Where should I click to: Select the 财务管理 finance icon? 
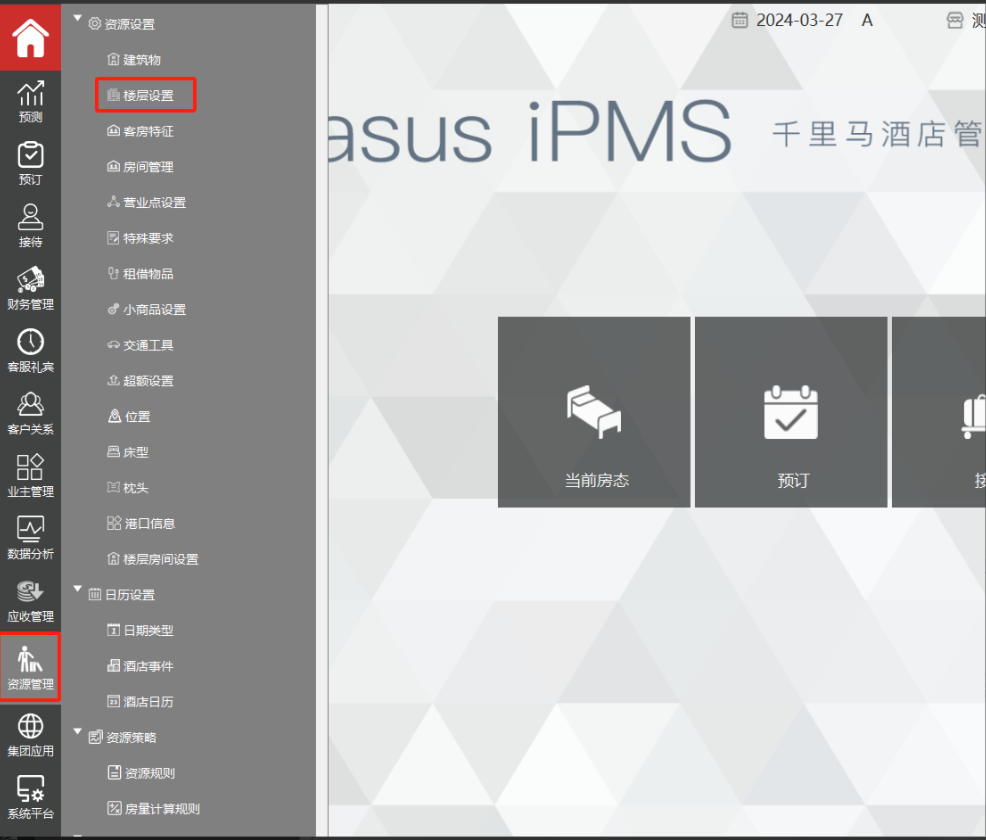(30, 288)
